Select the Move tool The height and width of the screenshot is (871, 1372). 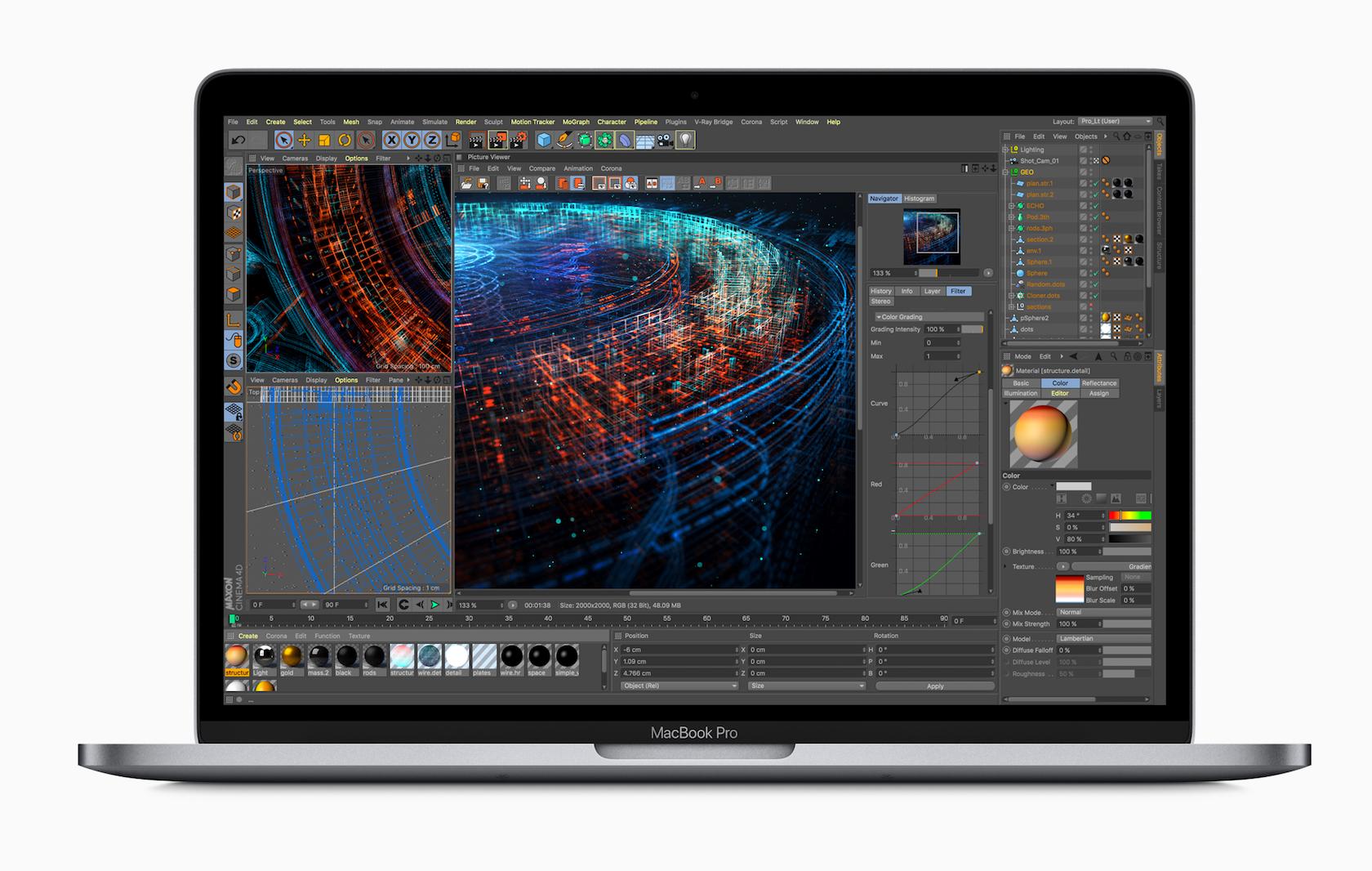(x=304, y=141)
